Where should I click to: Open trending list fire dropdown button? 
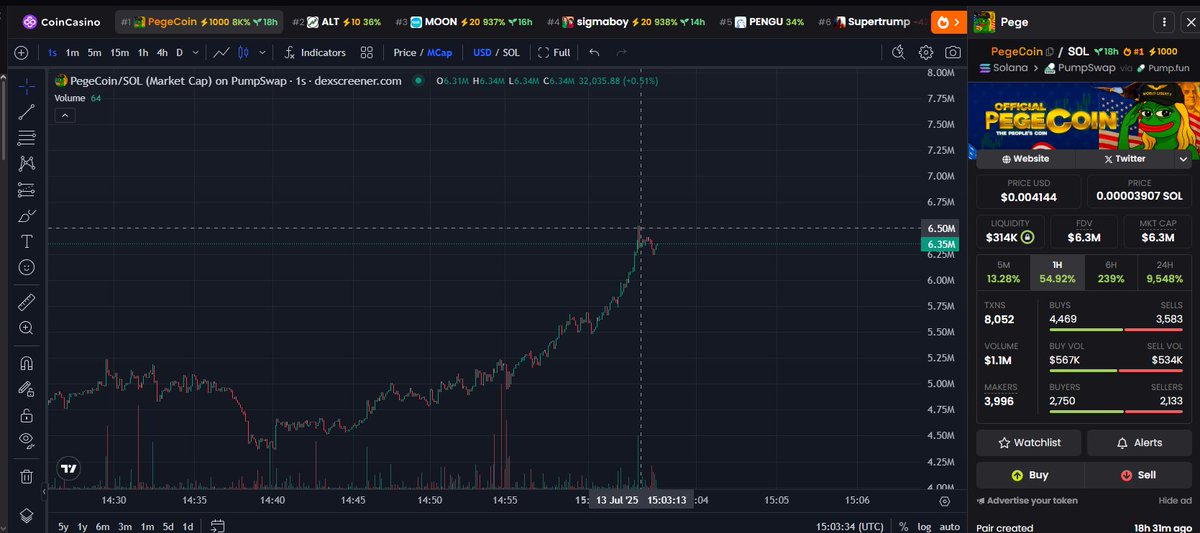[947, 21]
